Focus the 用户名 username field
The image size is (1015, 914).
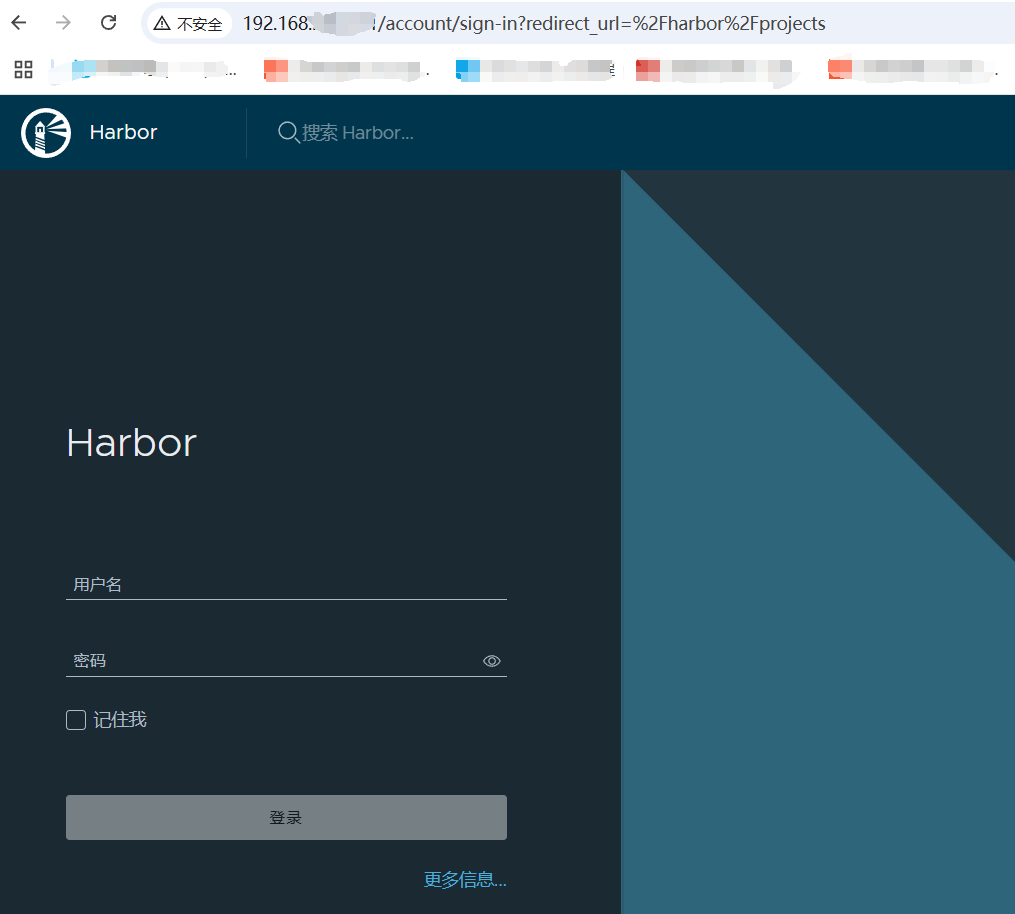pyautogui.click(x=286, y=585)
